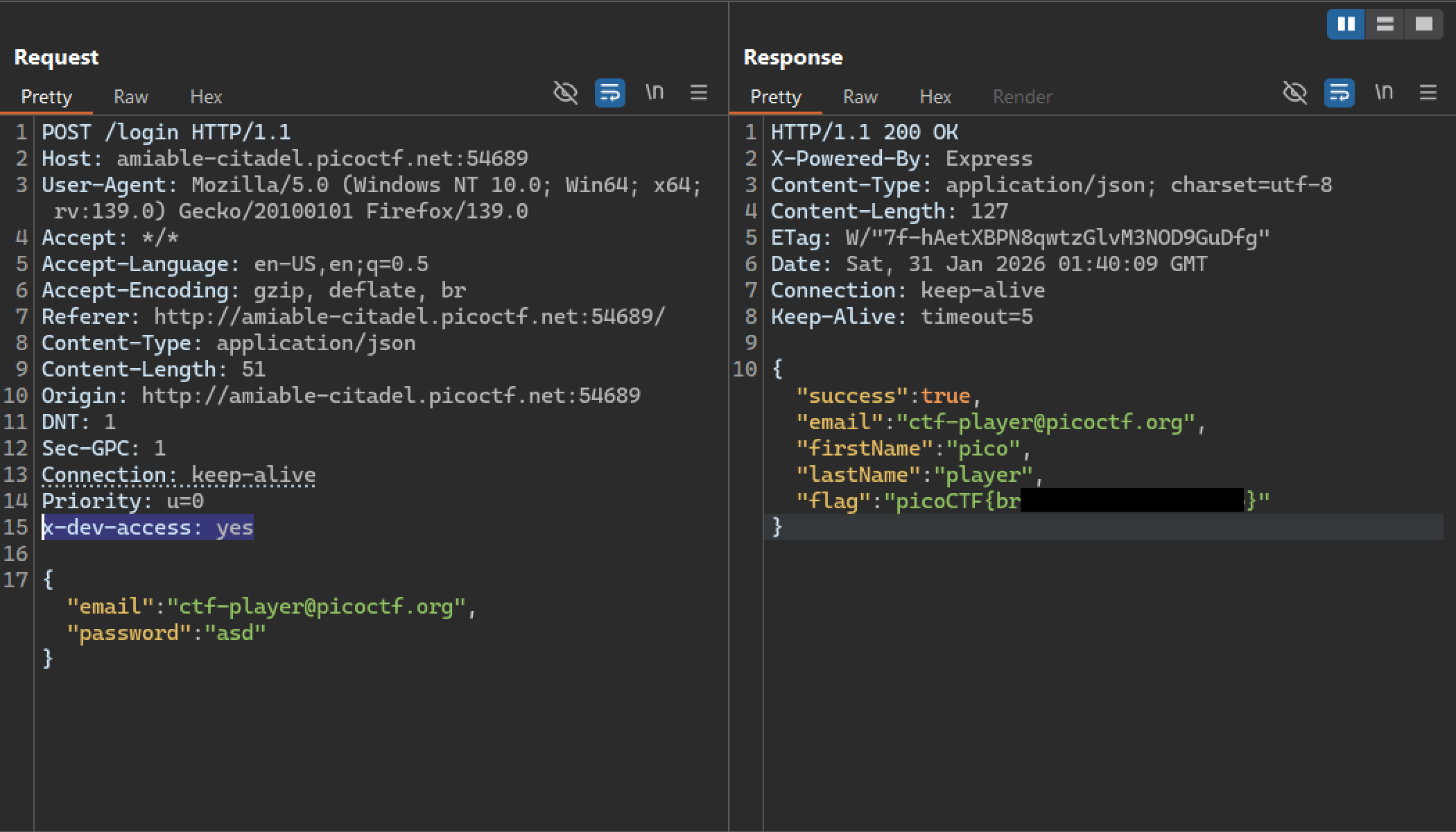
Task: Open Response panel hamburger menu
Action: point(1428,92)
